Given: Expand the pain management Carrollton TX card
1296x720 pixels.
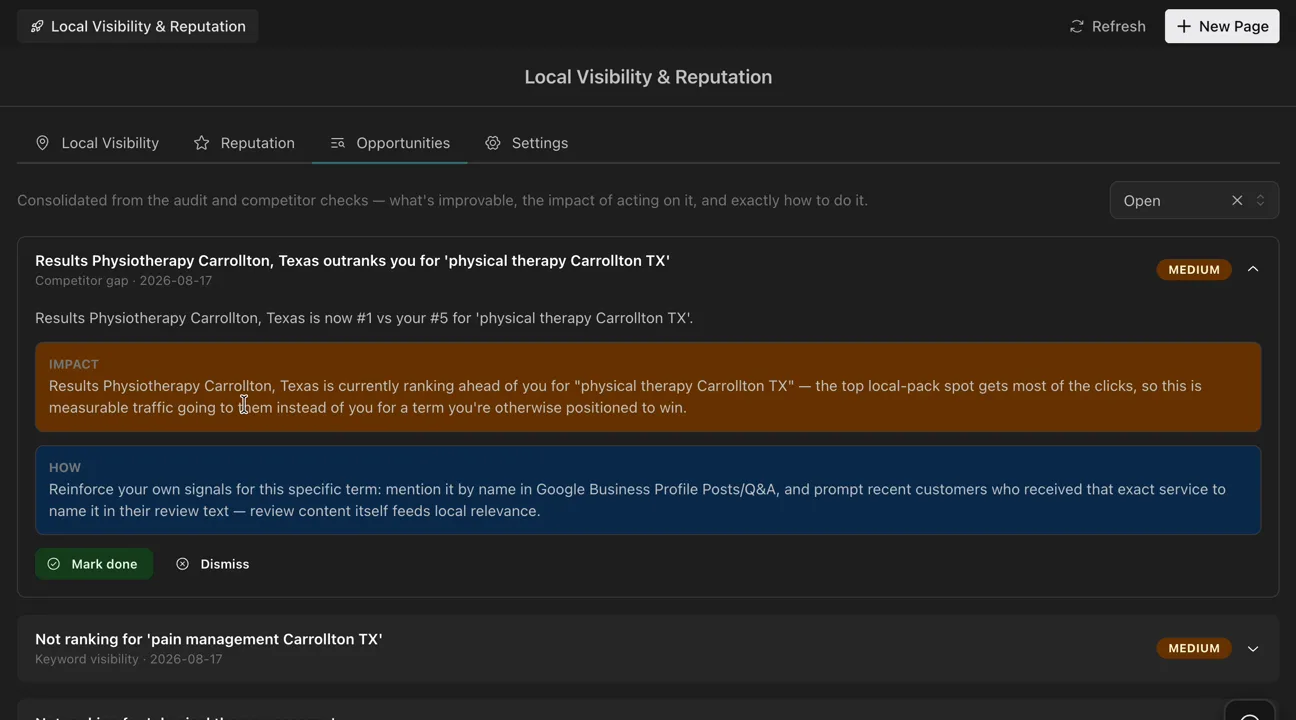Looking at the screenshot, I should click(1253, 649).
